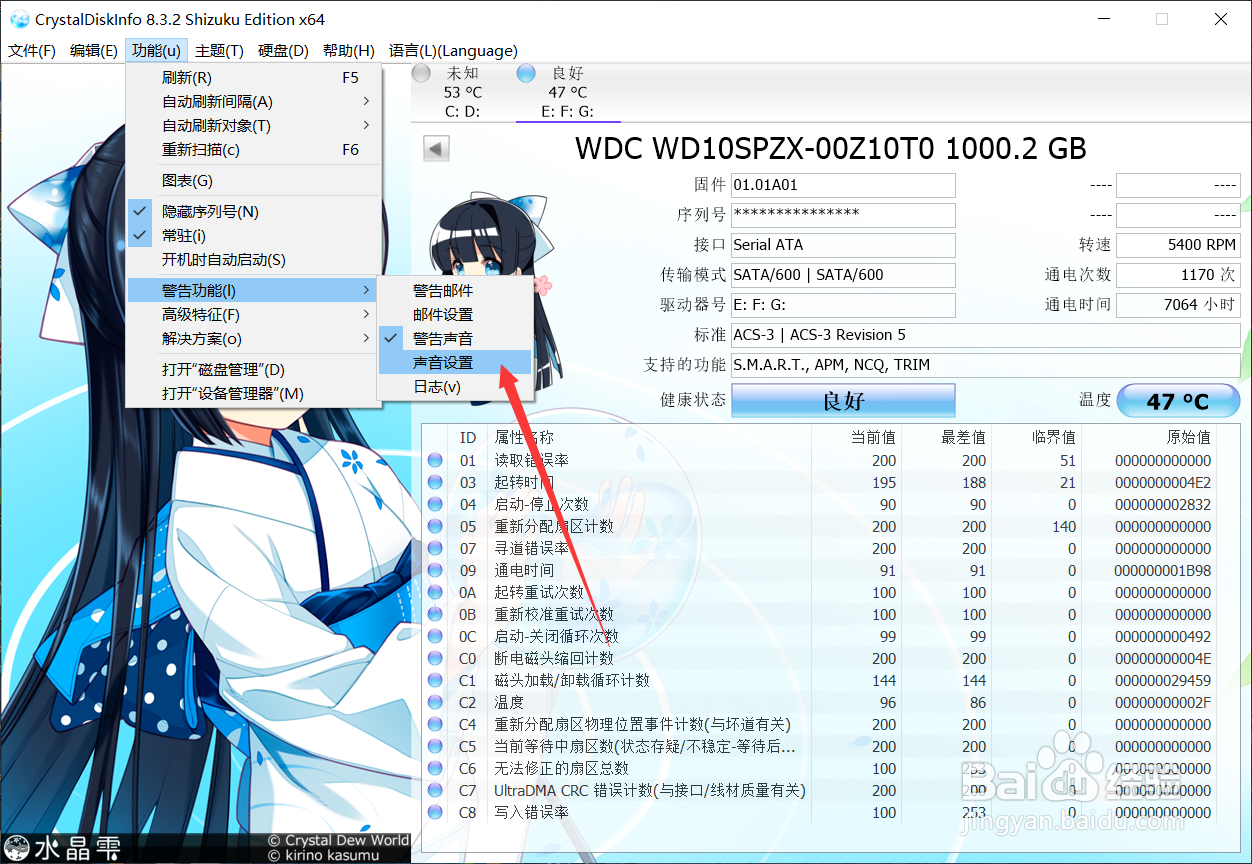
Task: Open 图表(G) from the menu
Action: [253, 181]
